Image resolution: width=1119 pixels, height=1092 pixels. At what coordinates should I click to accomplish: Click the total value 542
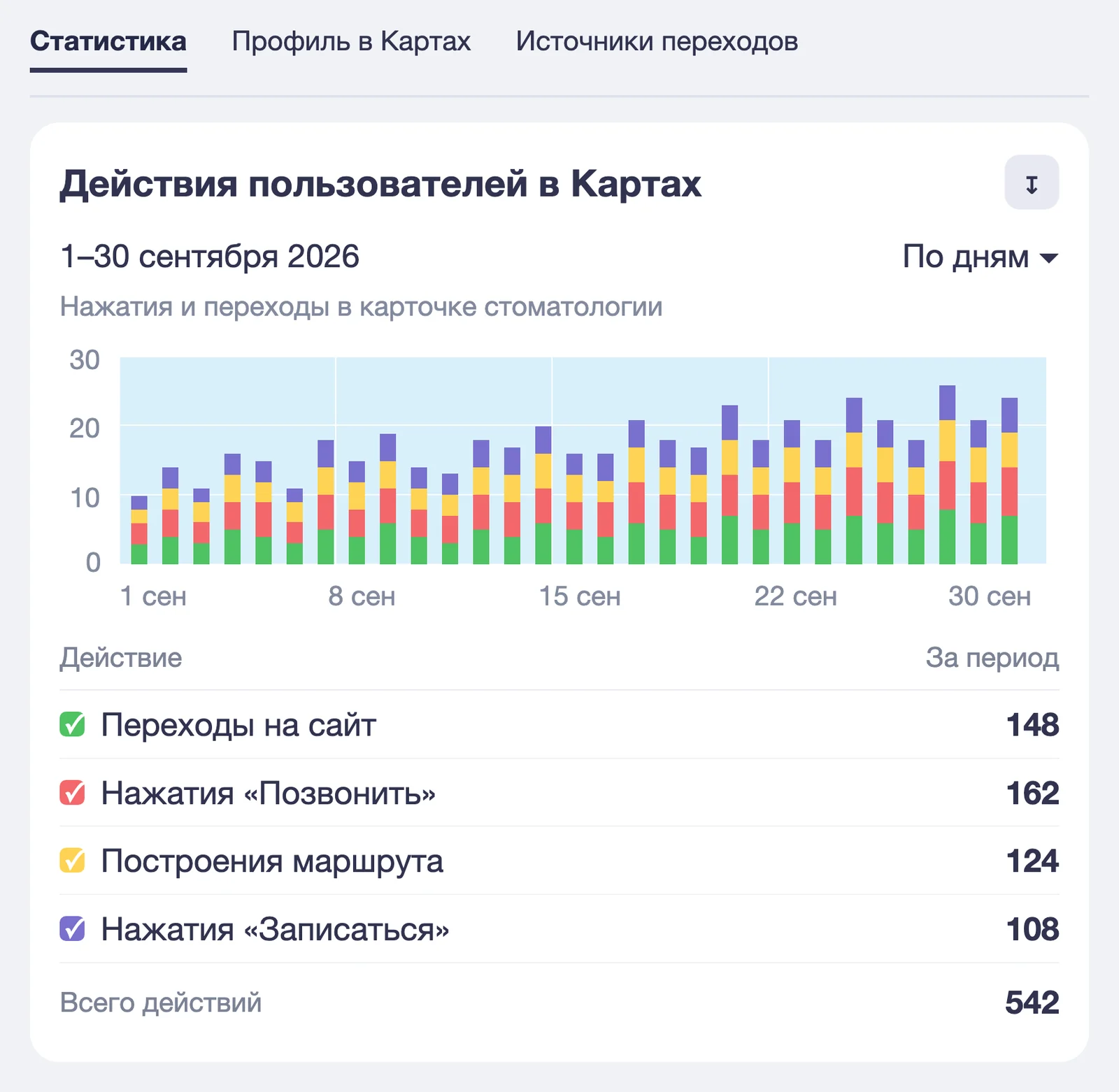(x=1032, y=1003)
